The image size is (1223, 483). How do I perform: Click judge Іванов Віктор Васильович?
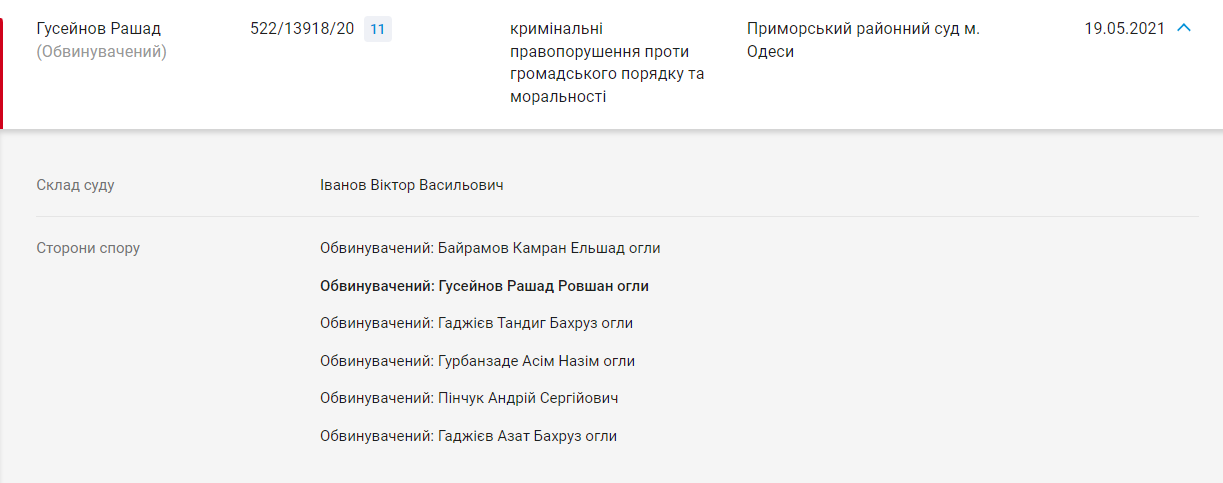point(411,186)
